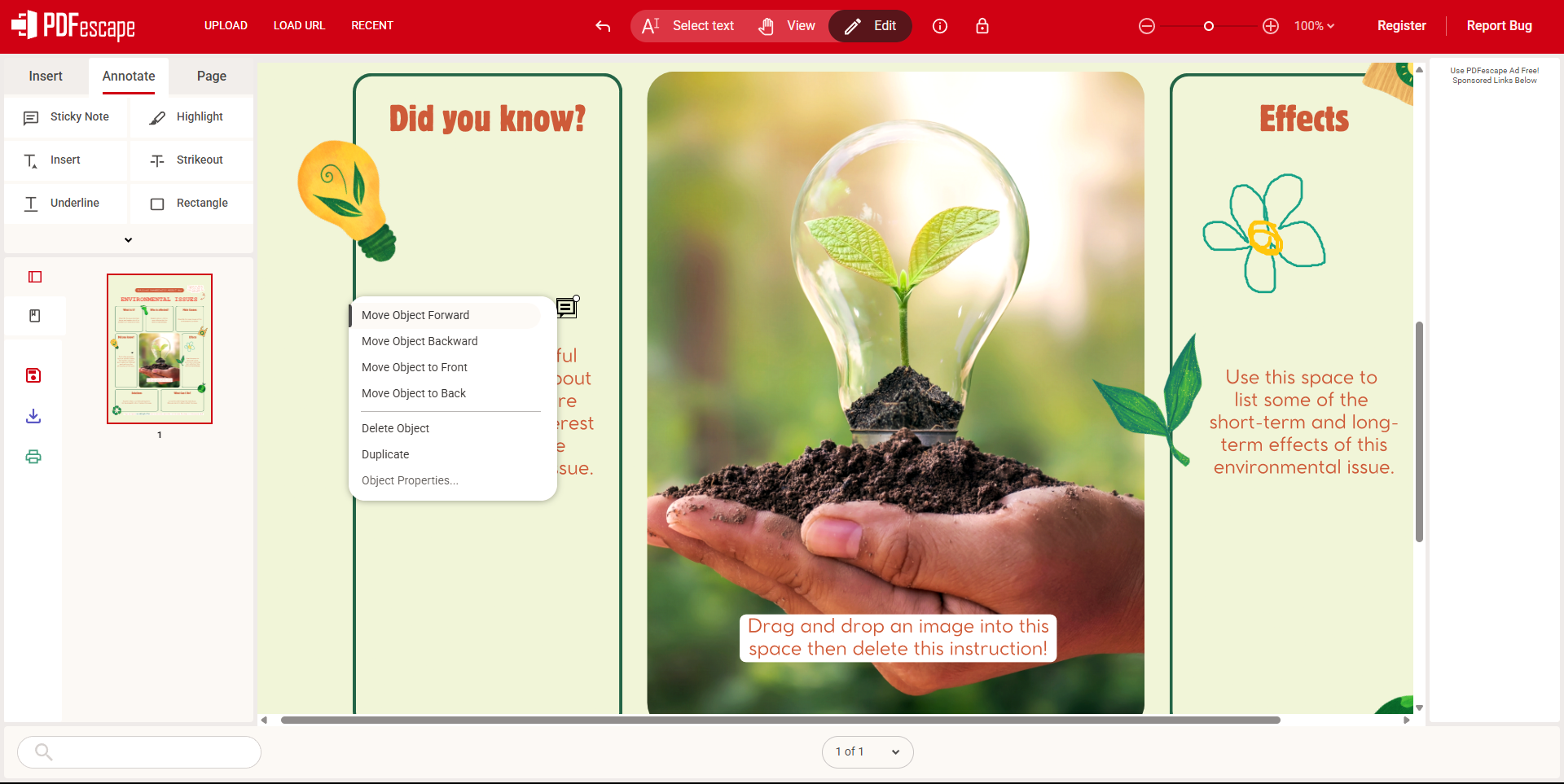Screen dimensions: 1564x784
Task: Click the zoom slider handle
Action: [1209, 26]
